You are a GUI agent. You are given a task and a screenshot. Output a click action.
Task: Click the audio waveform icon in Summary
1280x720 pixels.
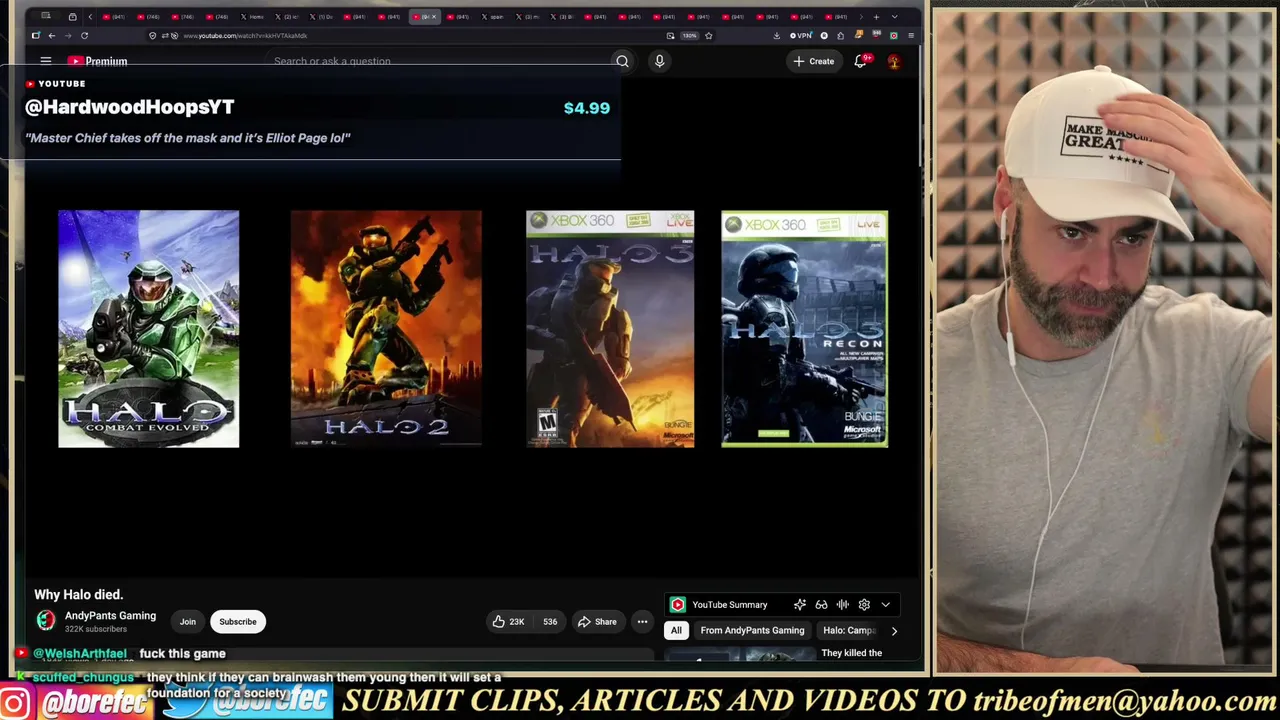[843, 605]
